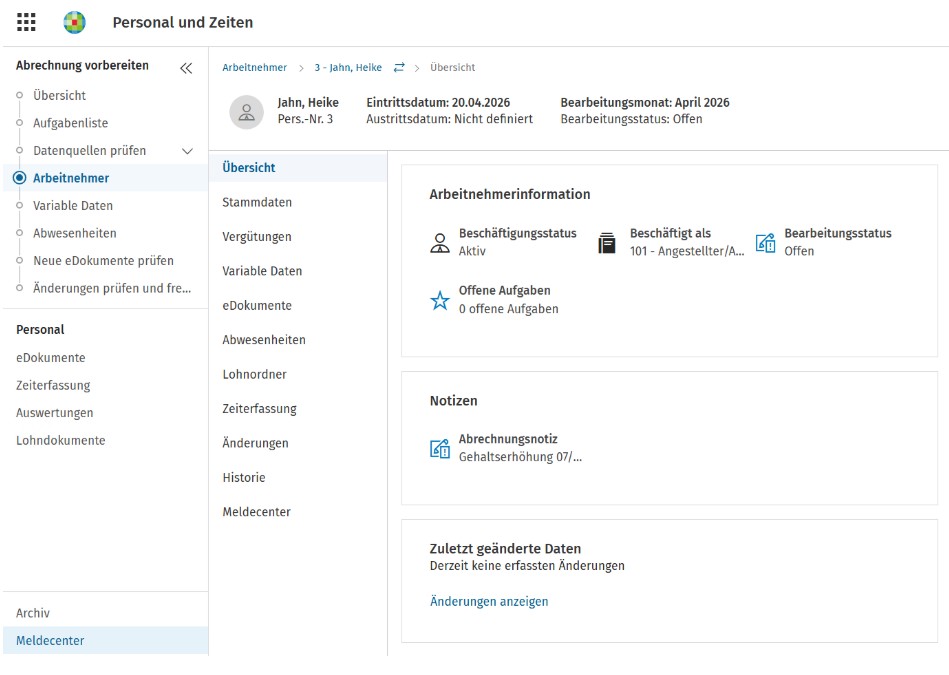Screen dimensions: 949x675
Task: Click the Abrechnungsnotiz note icon
Action: point(440,449)
